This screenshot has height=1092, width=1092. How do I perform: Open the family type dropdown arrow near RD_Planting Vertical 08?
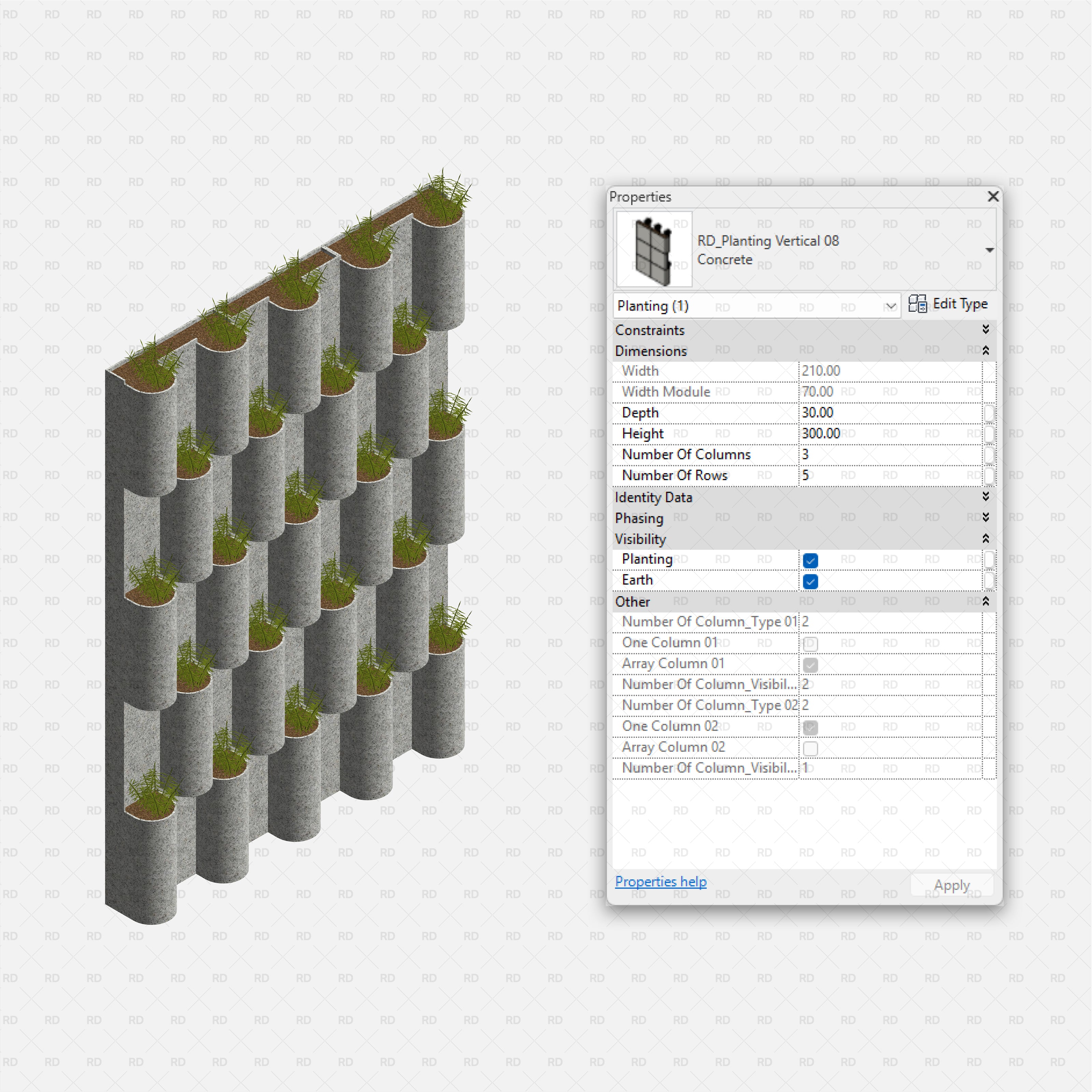(x=990, y=249)
